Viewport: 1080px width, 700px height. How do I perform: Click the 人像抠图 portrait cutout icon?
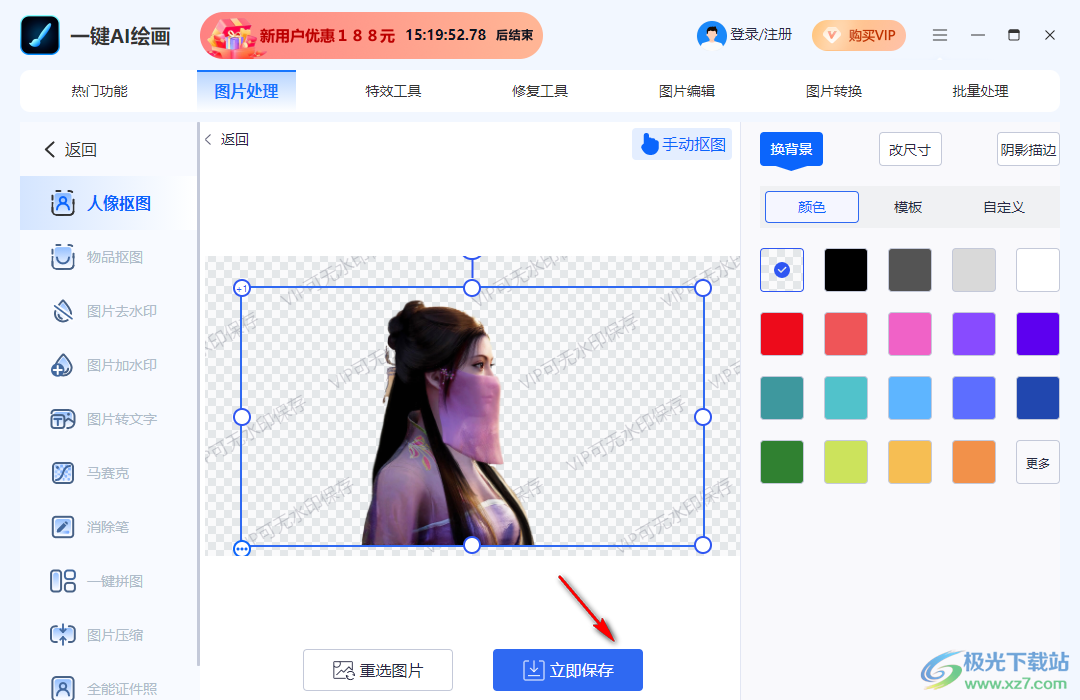63,203
